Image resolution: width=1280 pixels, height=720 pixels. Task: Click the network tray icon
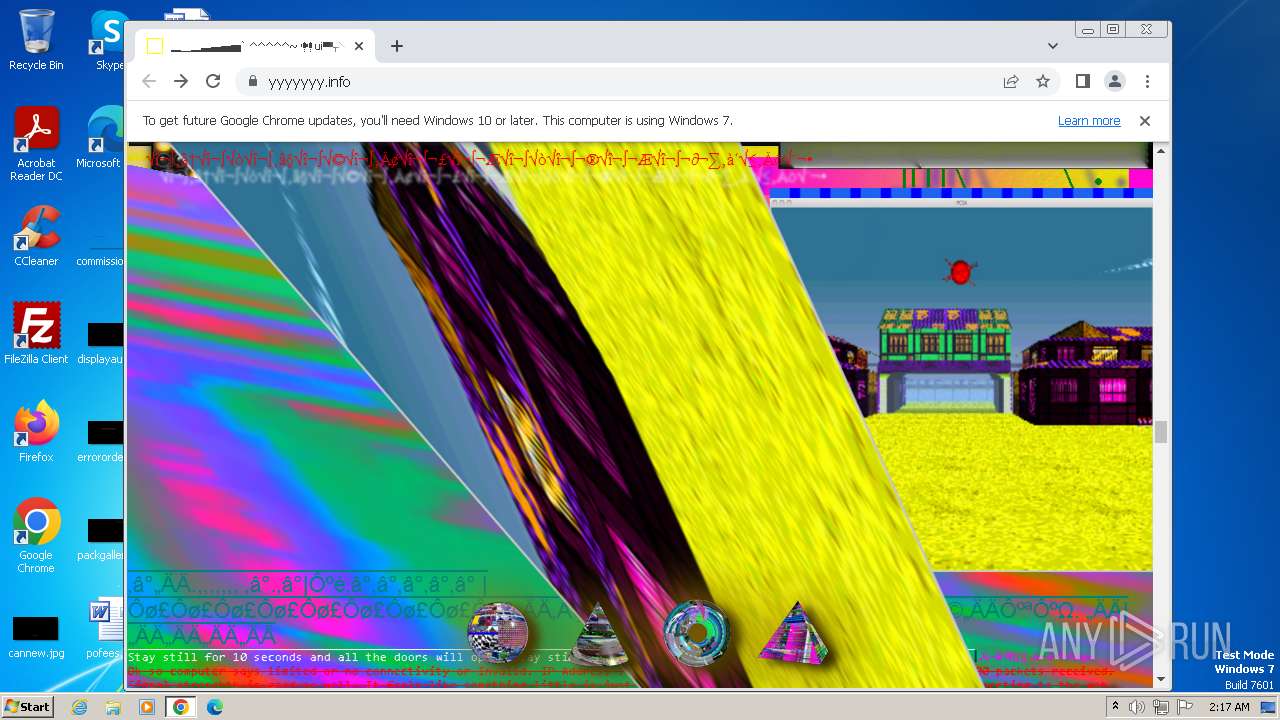point(1161,707)
